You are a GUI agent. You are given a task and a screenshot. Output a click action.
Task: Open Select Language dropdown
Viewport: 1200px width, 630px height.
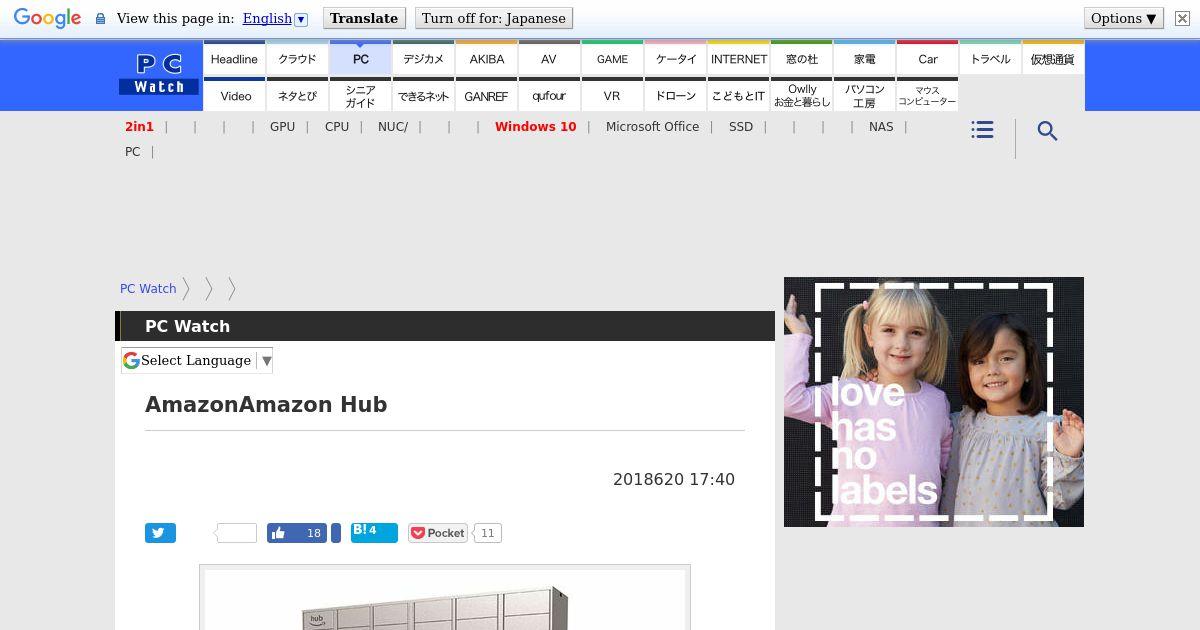point(197,360)
